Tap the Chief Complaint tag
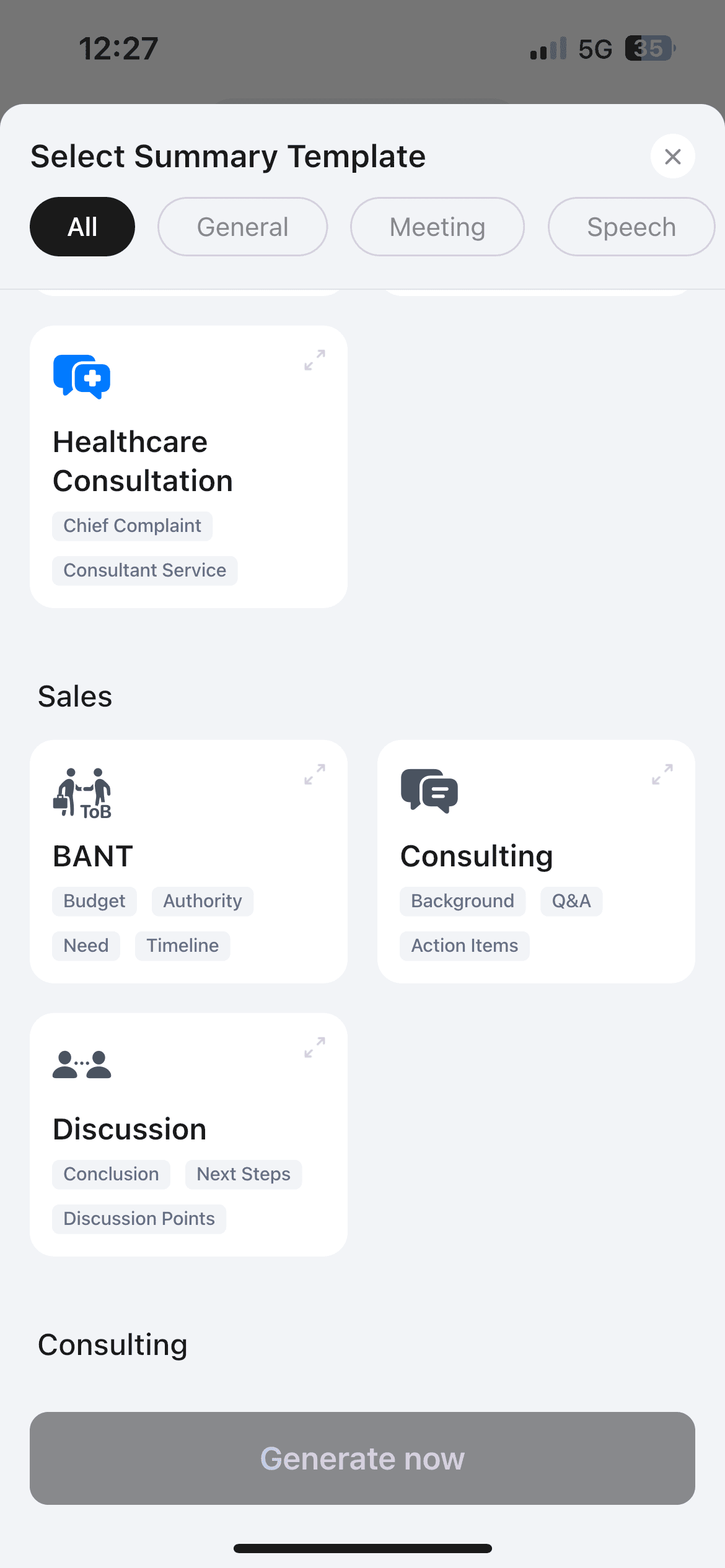 click(x=132, y=526)
